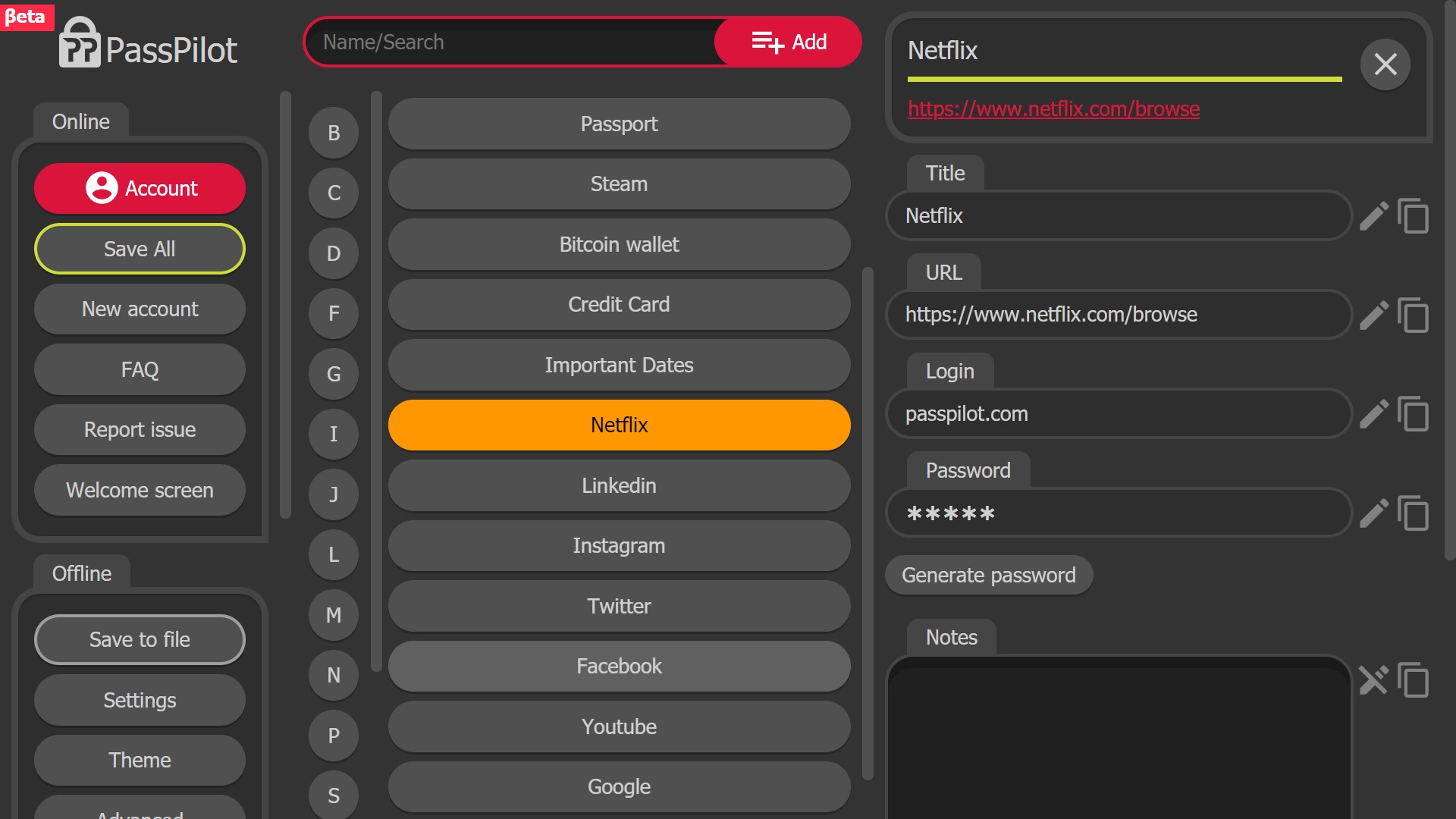The image size is (1456, 819).
Task: Click the edit pencil for Title field
Action: [x=1373, y=216]
